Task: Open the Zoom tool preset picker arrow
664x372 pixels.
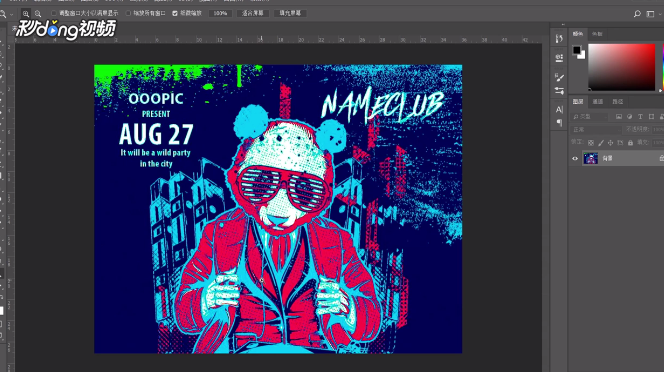Action: tap(11, 14)
